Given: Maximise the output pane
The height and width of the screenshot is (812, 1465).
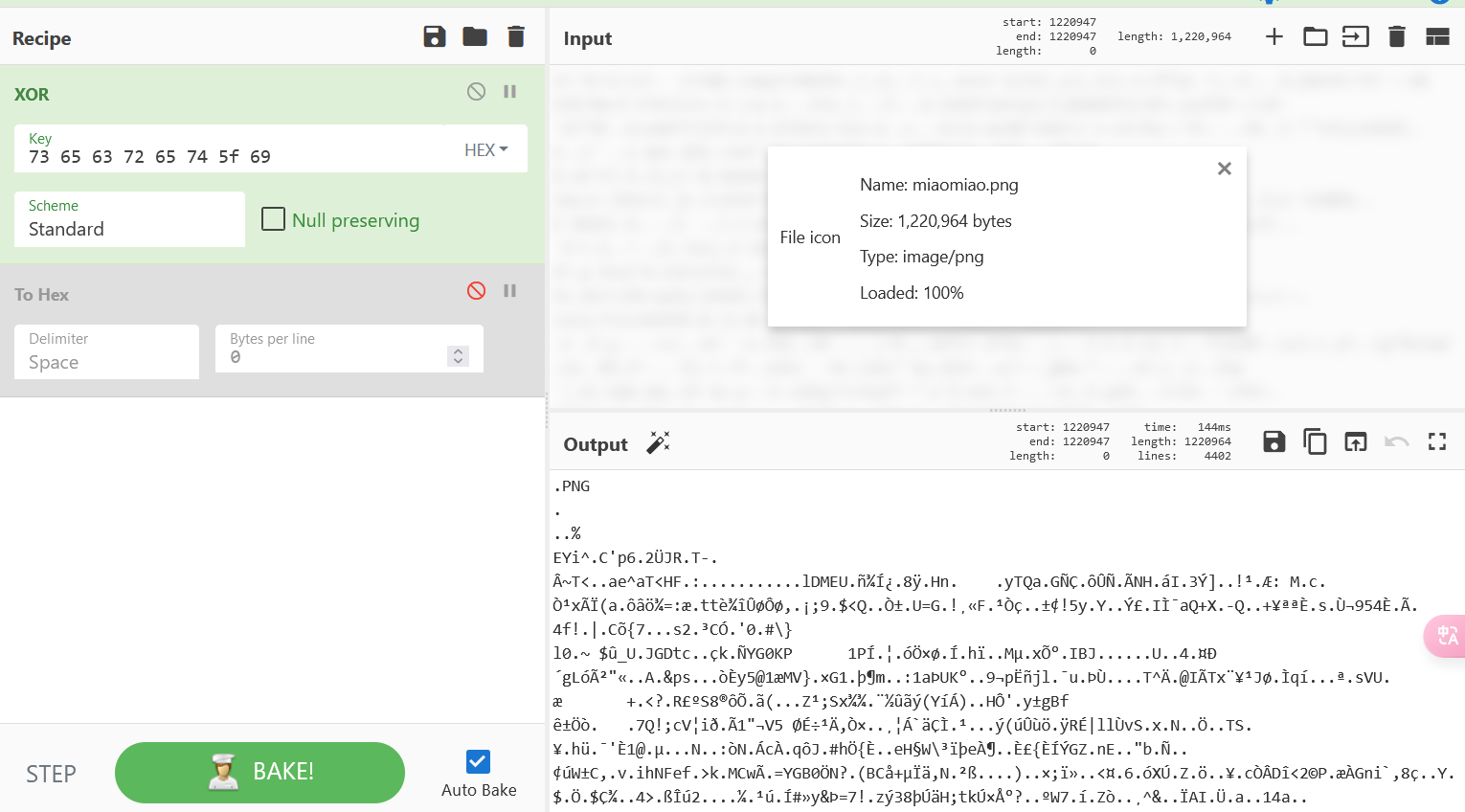Looking at the screenshot, I should tap(1437, 441).
